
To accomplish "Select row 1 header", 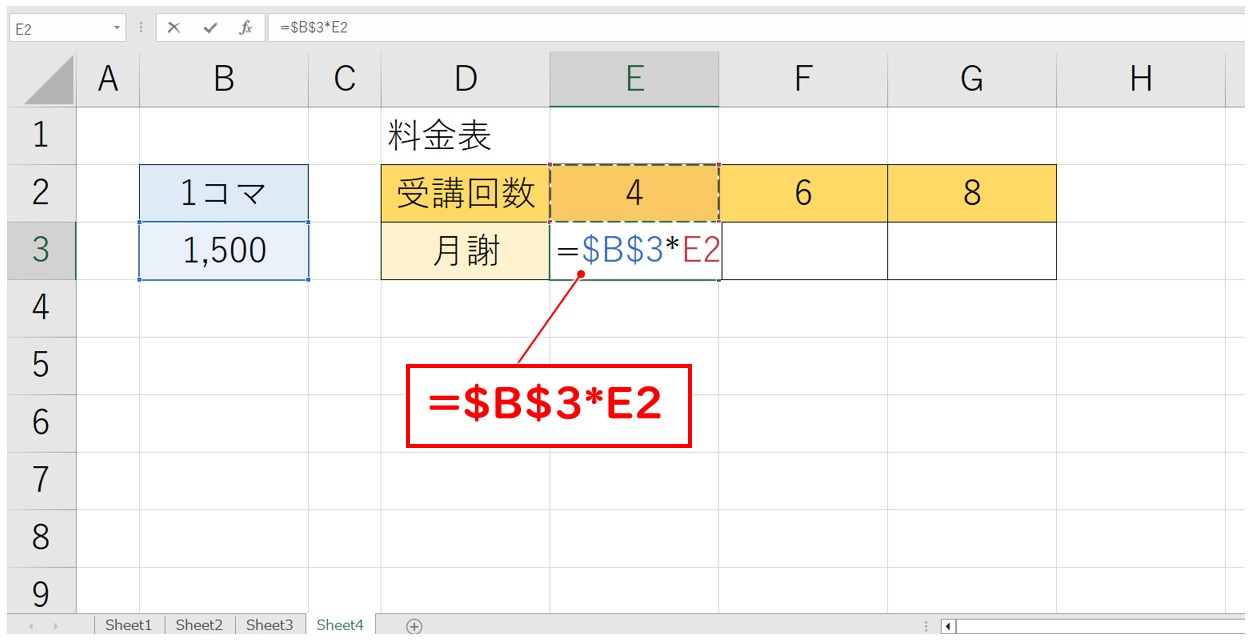I will 41,136.
